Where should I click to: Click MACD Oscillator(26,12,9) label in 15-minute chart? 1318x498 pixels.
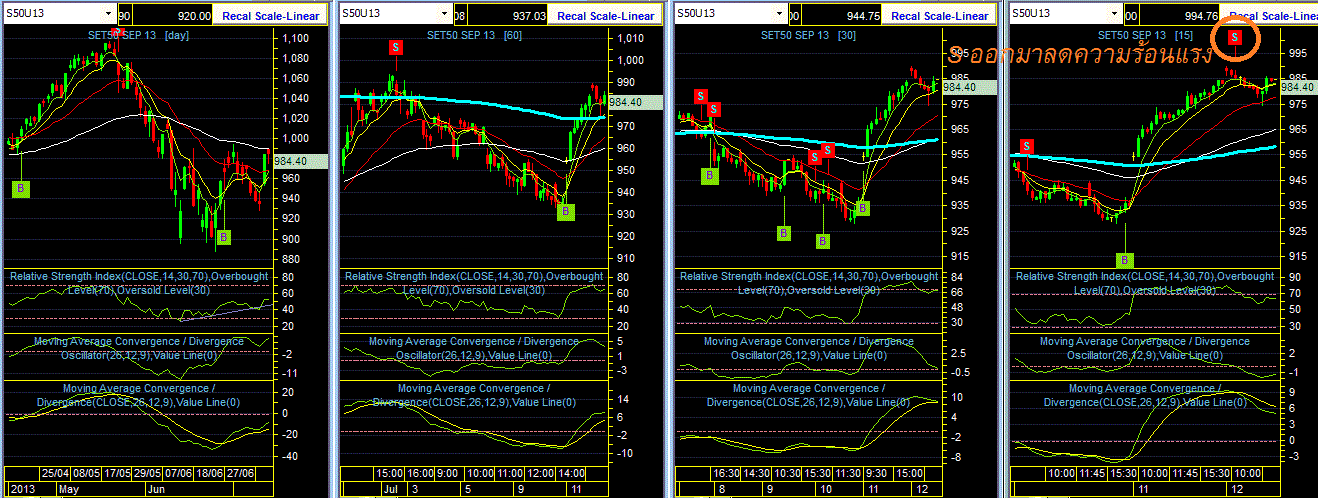coord(1146,348)
